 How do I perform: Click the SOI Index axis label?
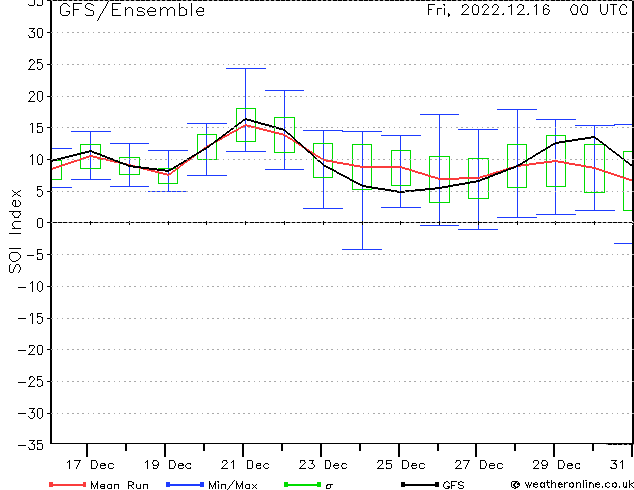click(15, 231)
